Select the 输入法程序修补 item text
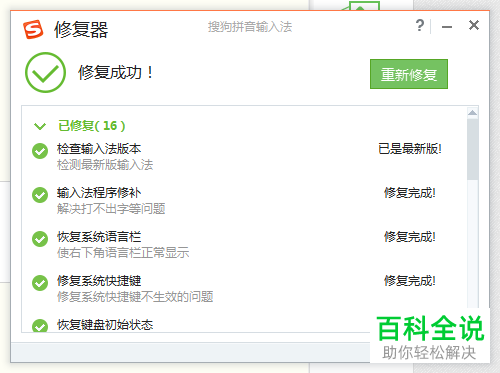This screenshot has width=500, height=373. [x=99, y=193]
